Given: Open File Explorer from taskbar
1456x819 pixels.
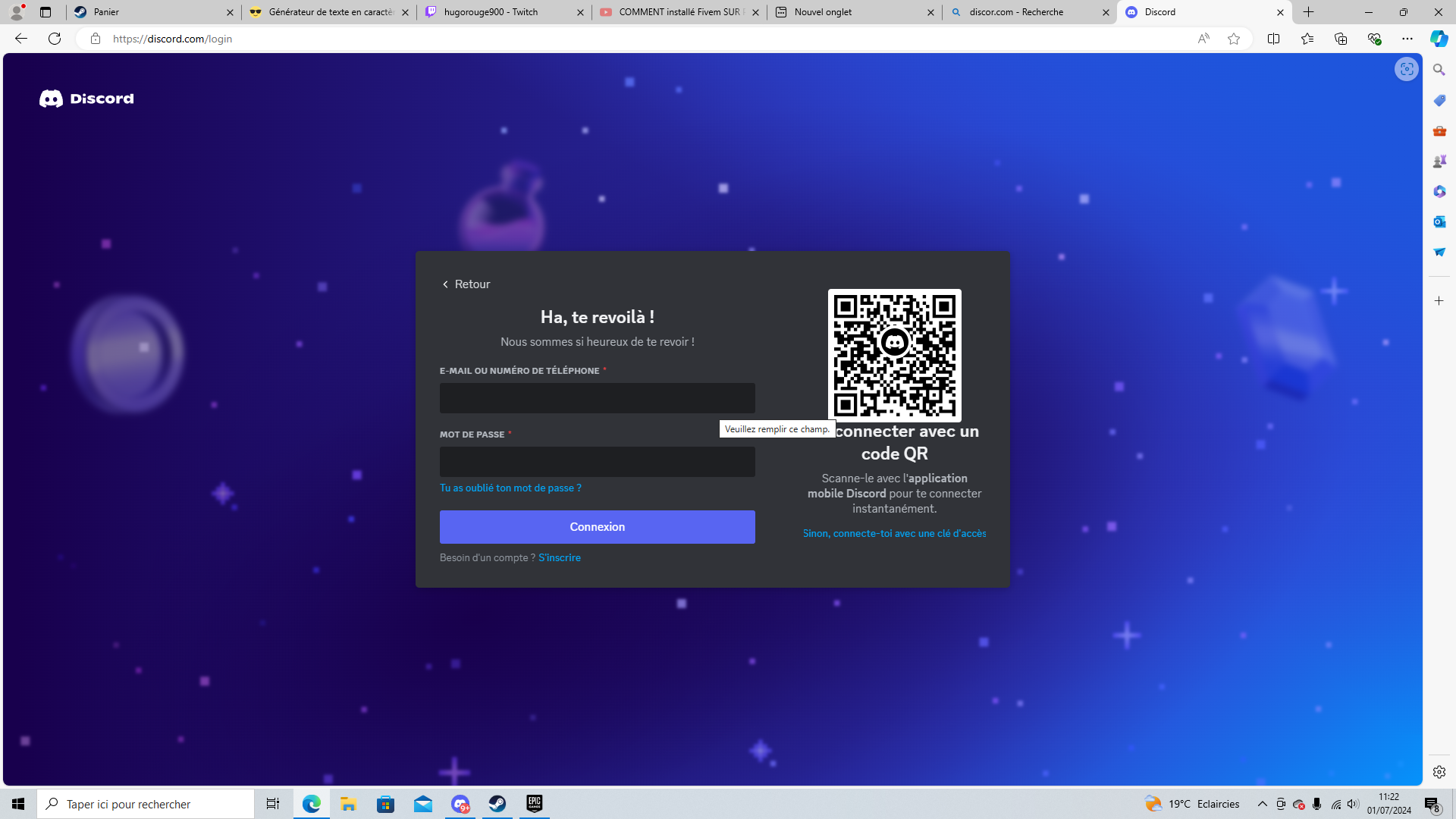Looking at the screenshot, I should (348, 804).
